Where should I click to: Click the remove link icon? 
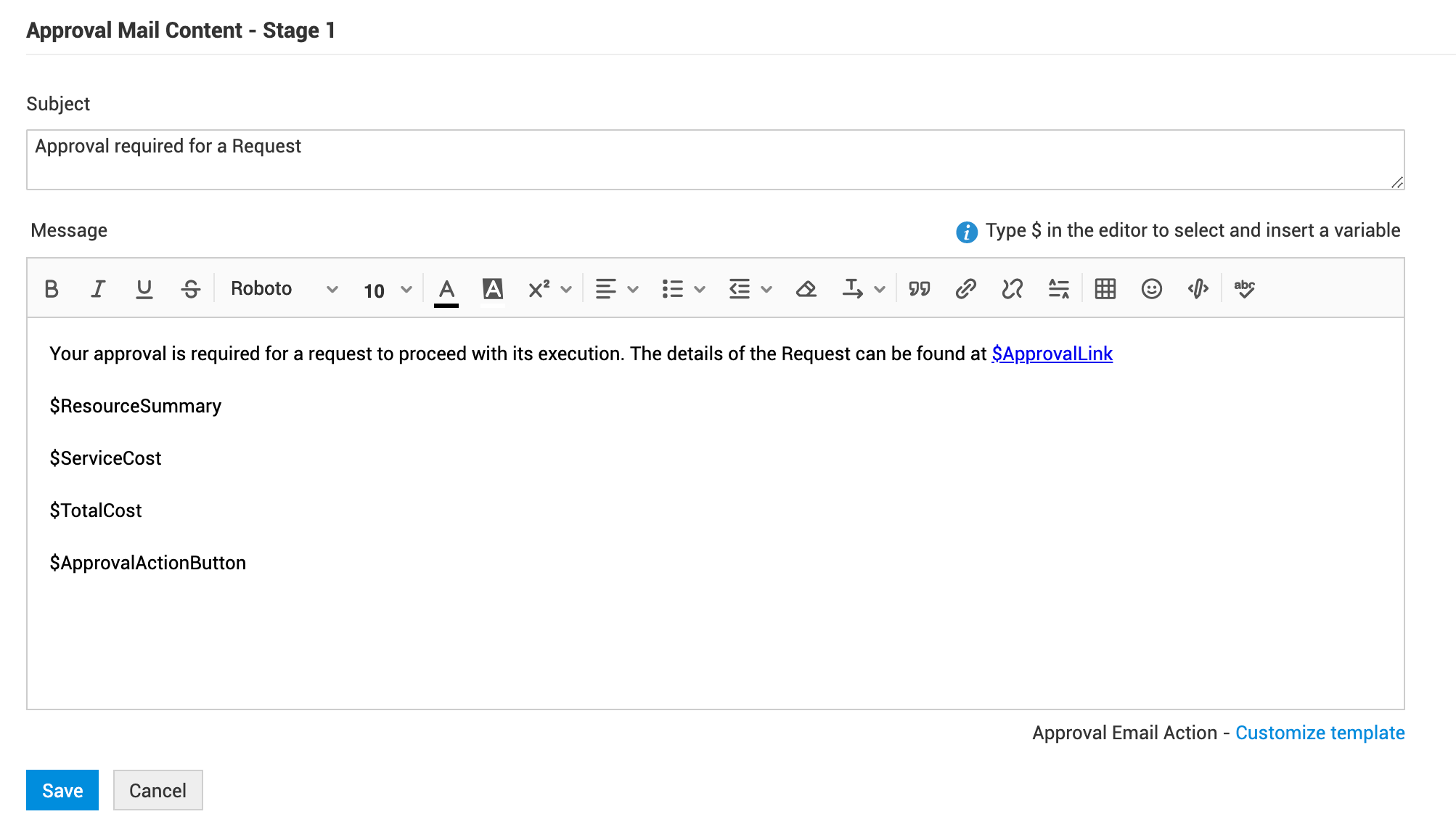1012,289
